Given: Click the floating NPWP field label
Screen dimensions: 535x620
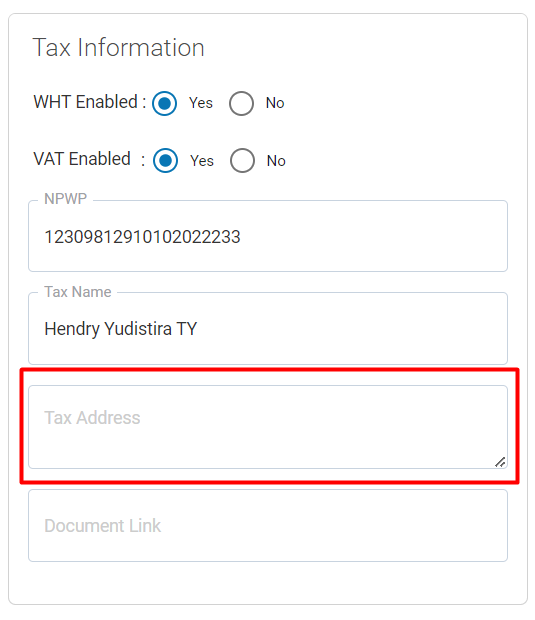Looking at the screenshot, I should tap(65, 199).
